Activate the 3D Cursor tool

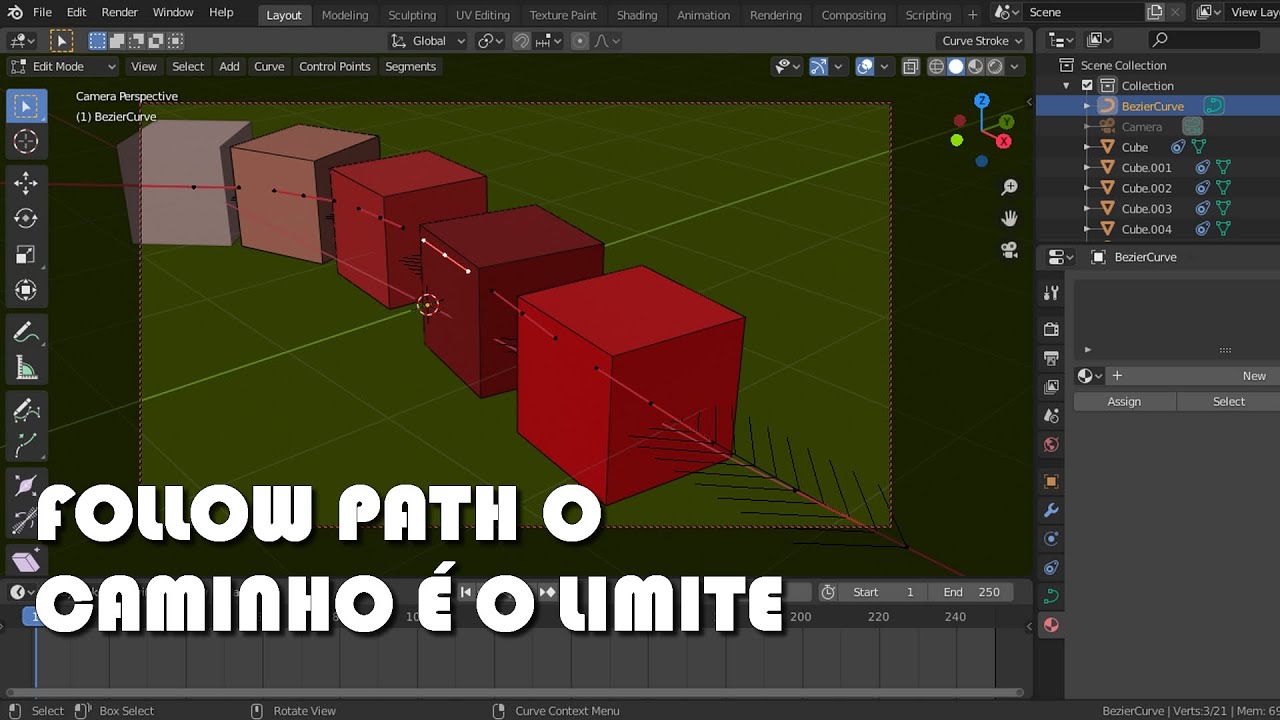tap(26, 142)
